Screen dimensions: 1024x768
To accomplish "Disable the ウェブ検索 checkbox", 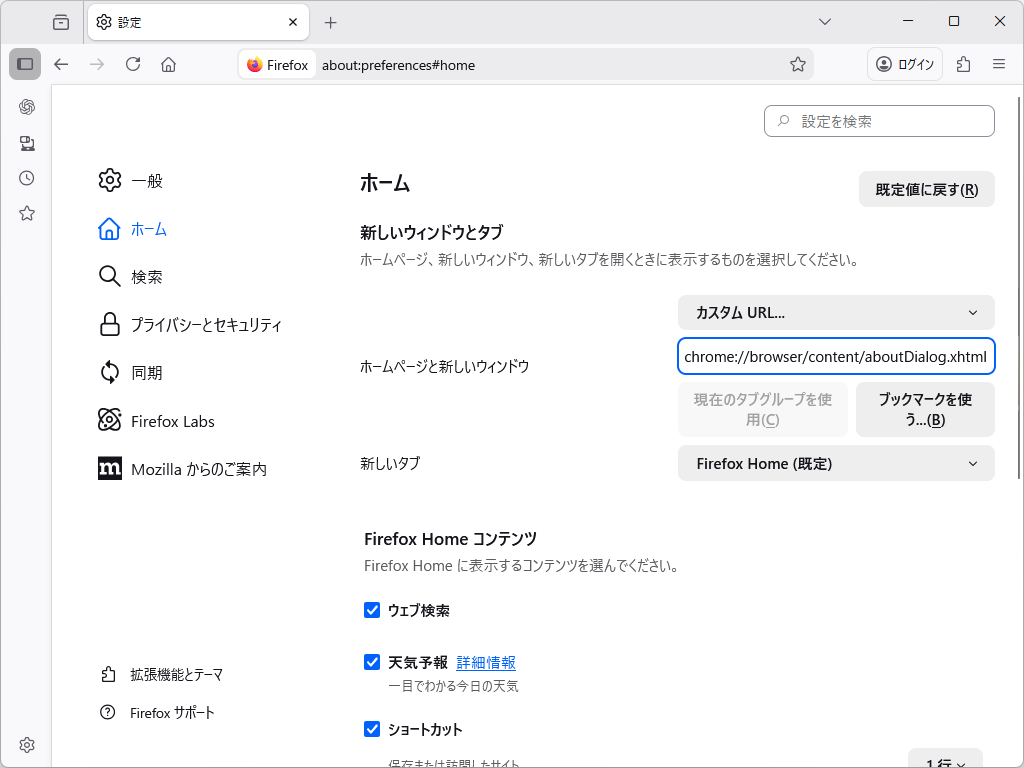I will pos(372,610).
